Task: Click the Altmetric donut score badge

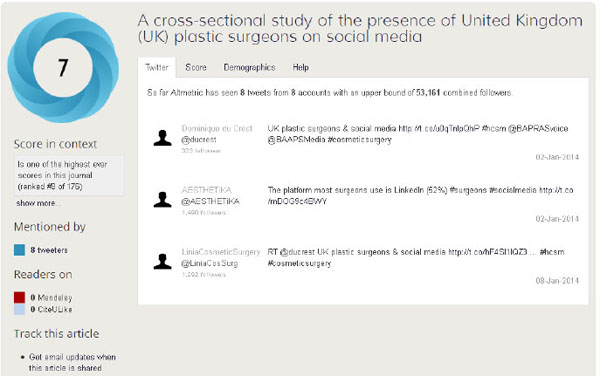Action: coord(63,67)
